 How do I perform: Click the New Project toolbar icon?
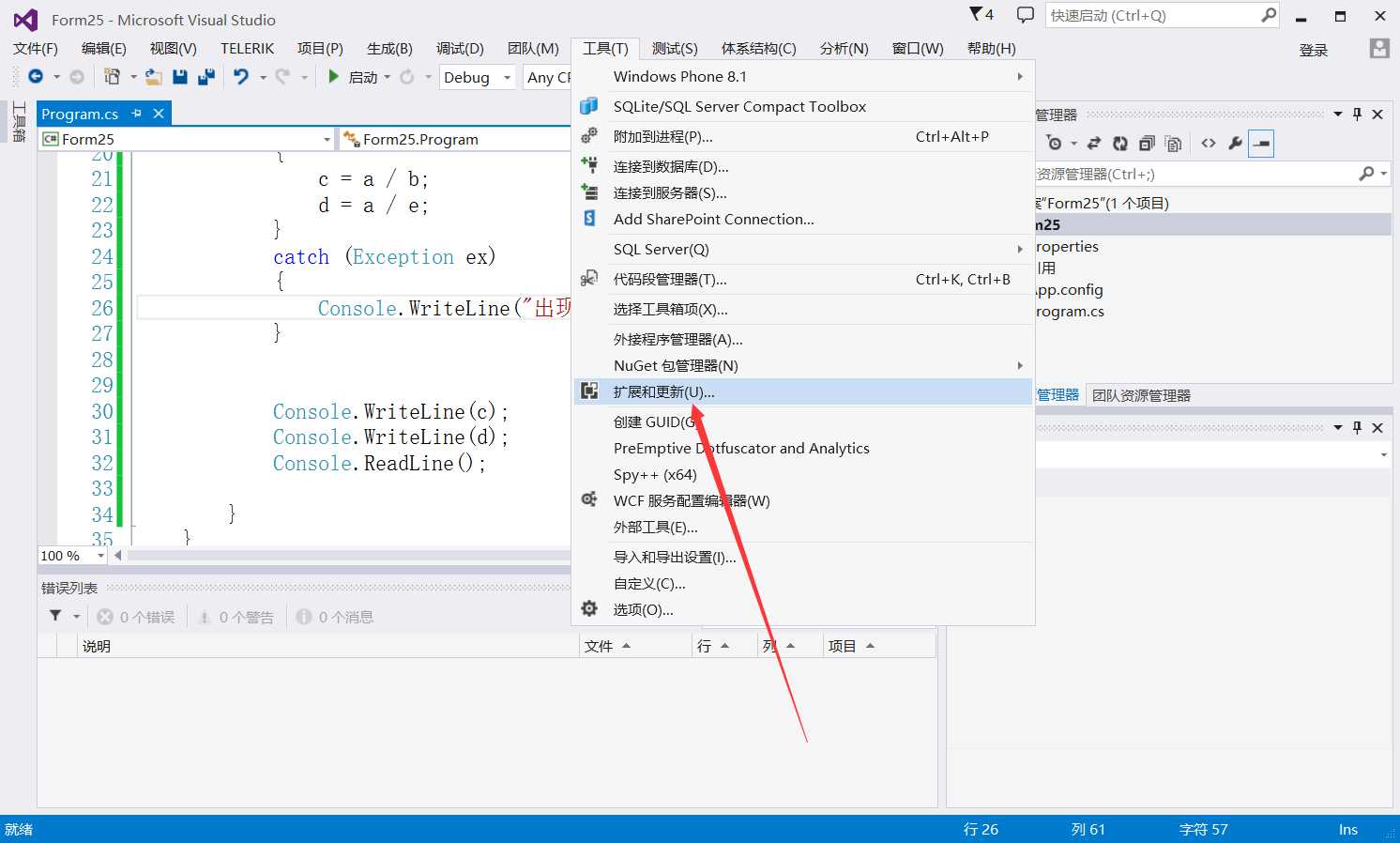pyautogui.click(x=112, y=77)
